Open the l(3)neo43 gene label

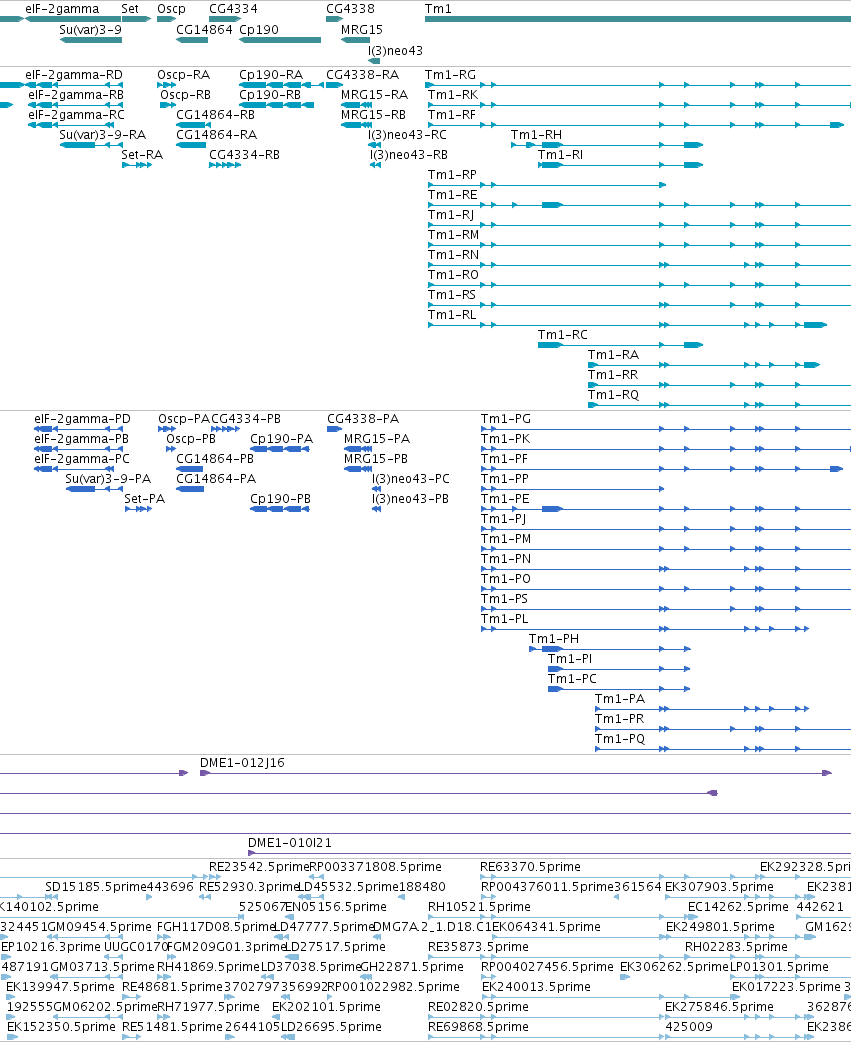click(395, 51)
